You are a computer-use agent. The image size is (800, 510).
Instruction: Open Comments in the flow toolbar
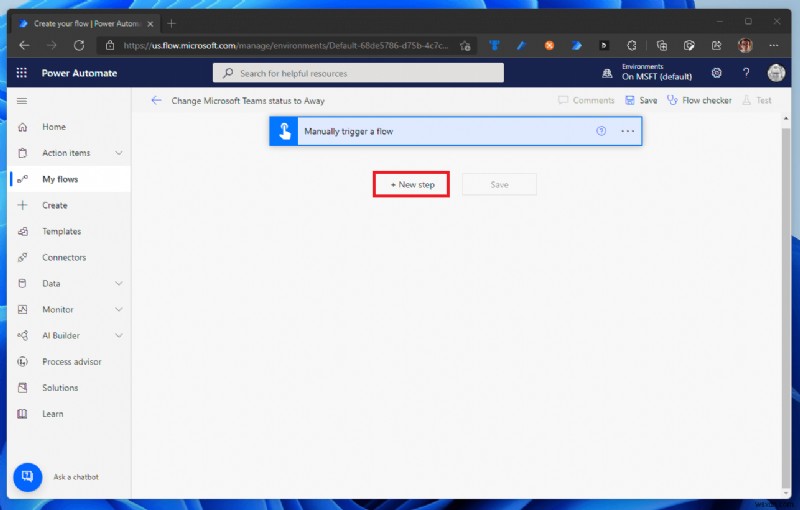coord(586,100)
